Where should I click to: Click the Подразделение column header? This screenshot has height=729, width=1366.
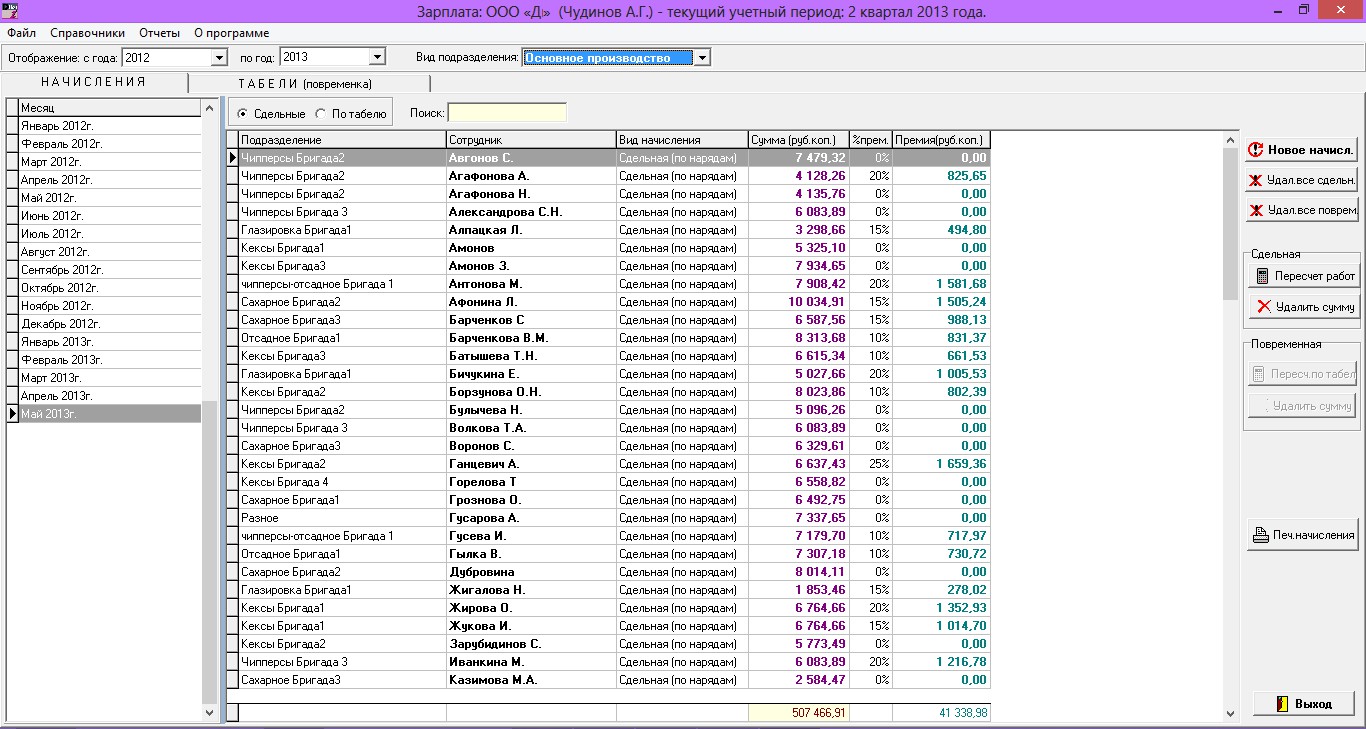[x=342, y=140]
